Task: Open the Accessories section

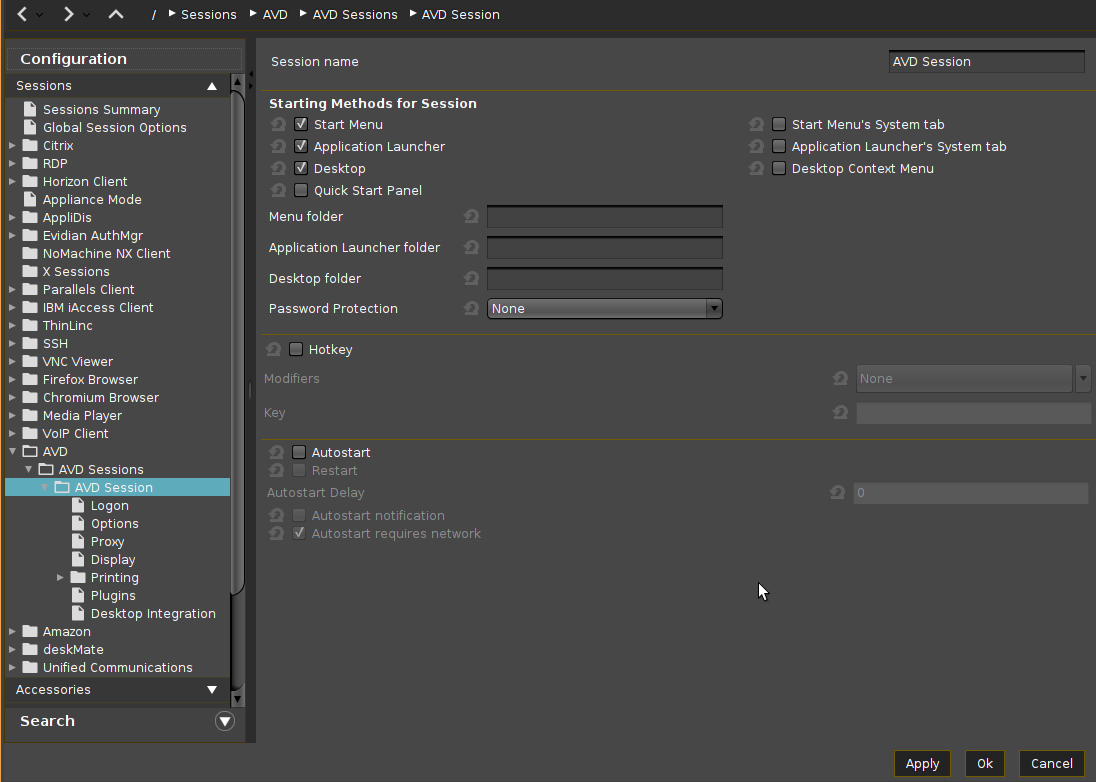Action: tap(115, 690)
